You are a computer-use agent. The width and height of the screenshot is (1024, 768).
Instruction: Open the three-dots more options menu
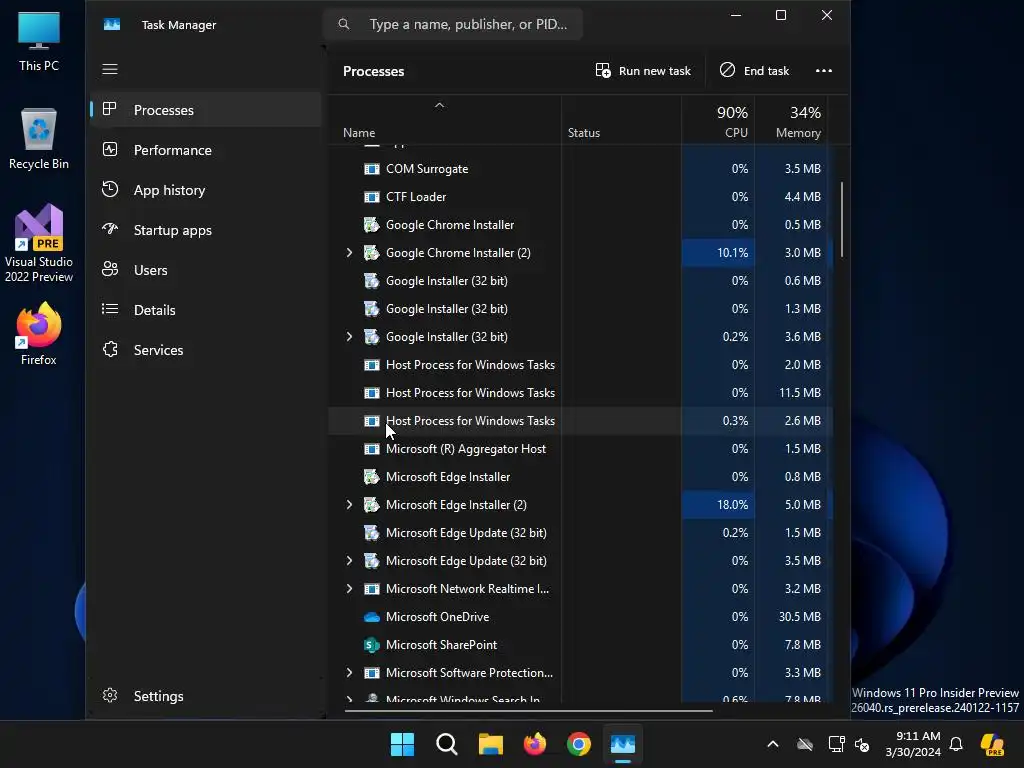point(824,71)
